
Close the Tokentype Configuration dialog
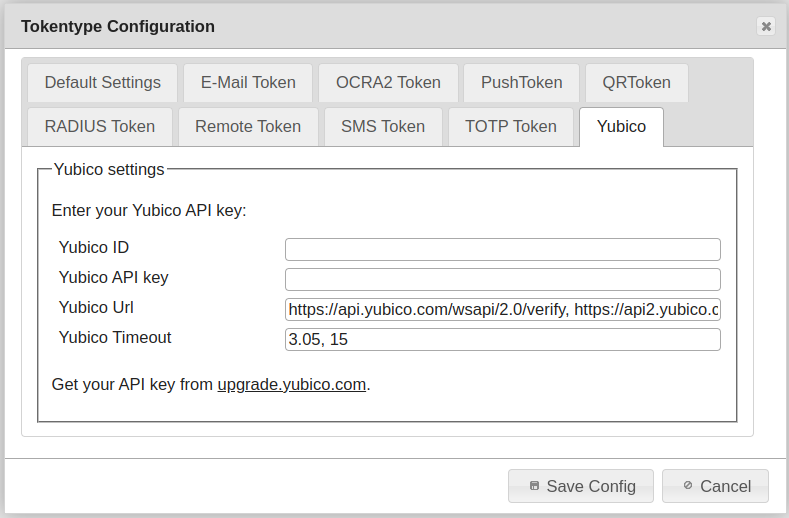766,26
